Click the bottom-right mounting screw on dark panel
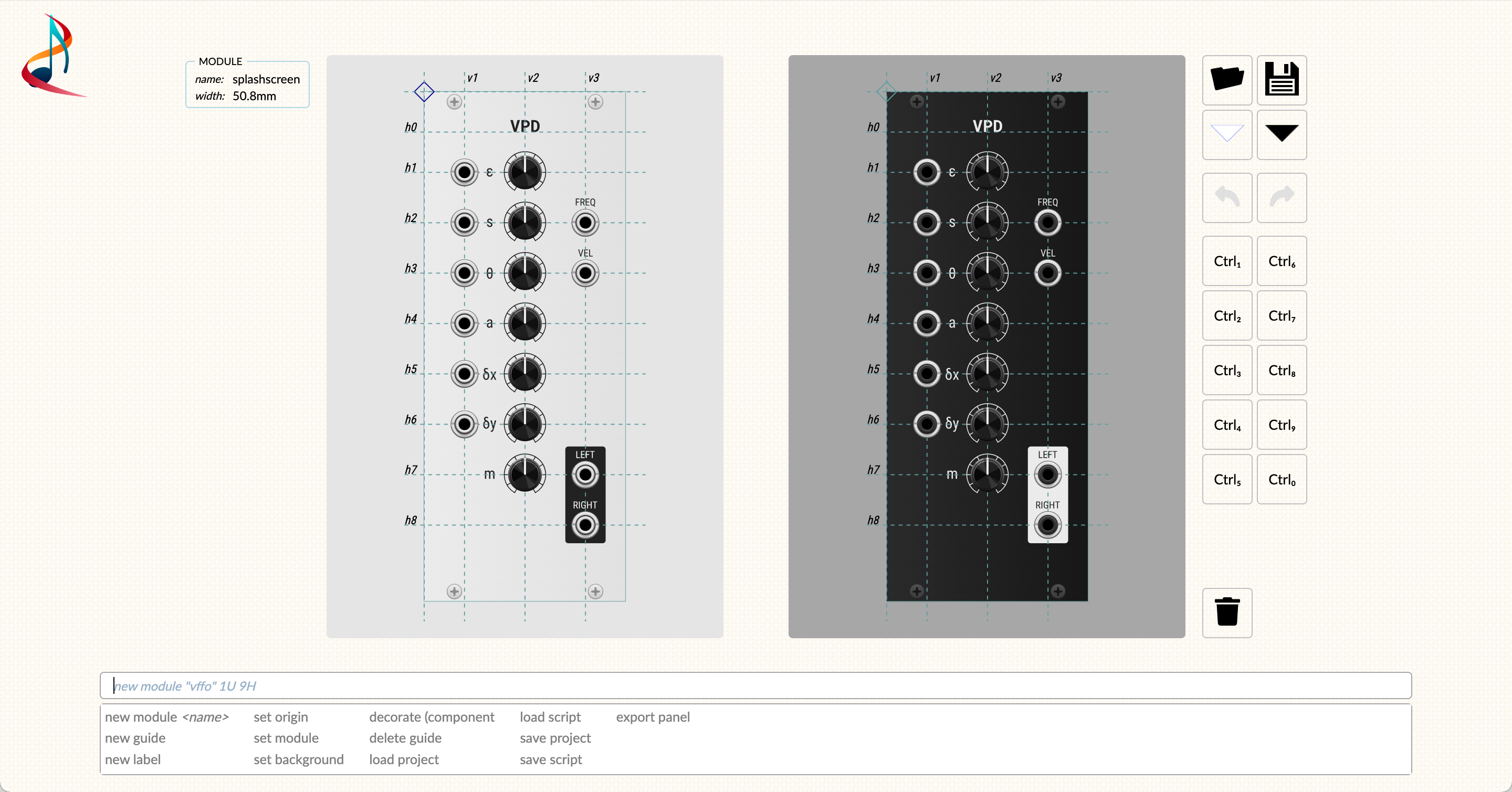Screen dimensions: 1512x792 coord(1058,592)
